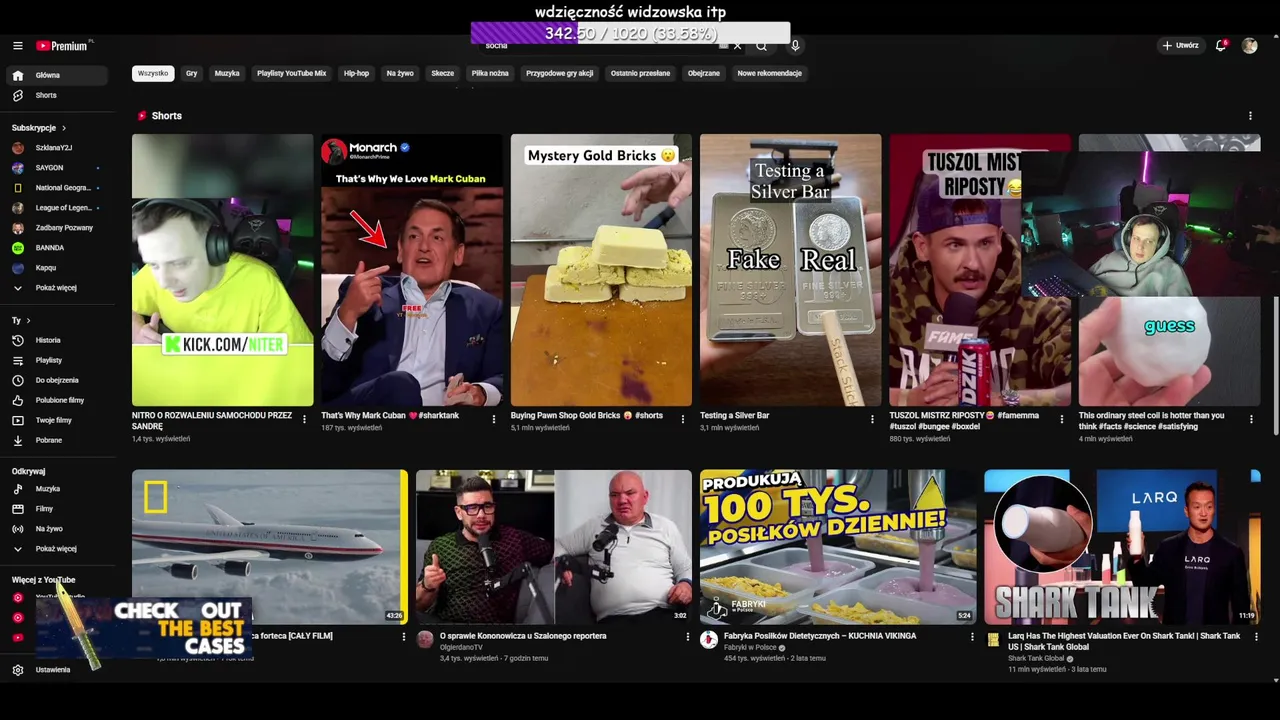Open the Ty section chevron
This screenshot has width=1280, height=720.
[x=28, y=321]
